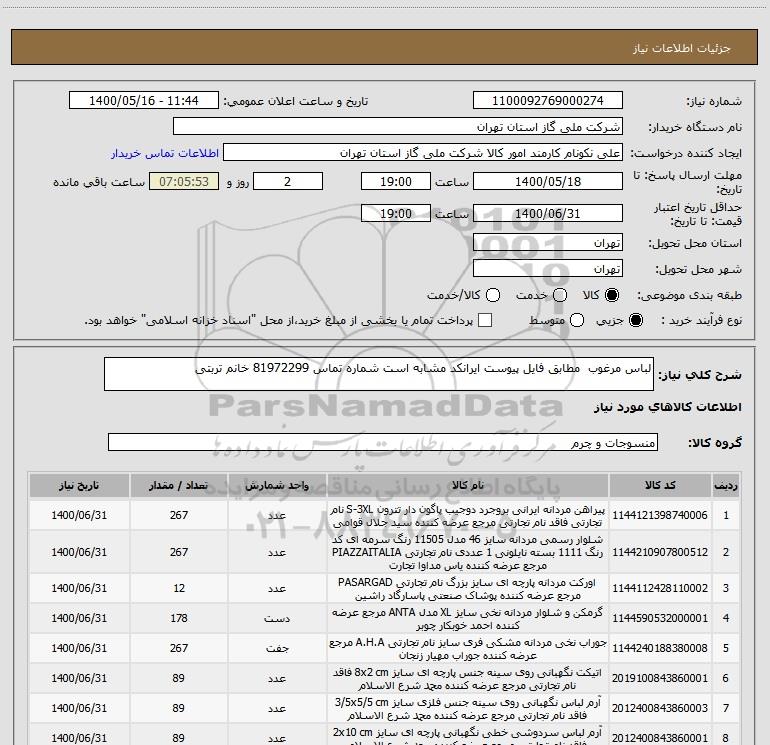The width and height of the screenshot is (770, 745).
Task: Click the unit جفت in row 5
Action: point(277,648)
